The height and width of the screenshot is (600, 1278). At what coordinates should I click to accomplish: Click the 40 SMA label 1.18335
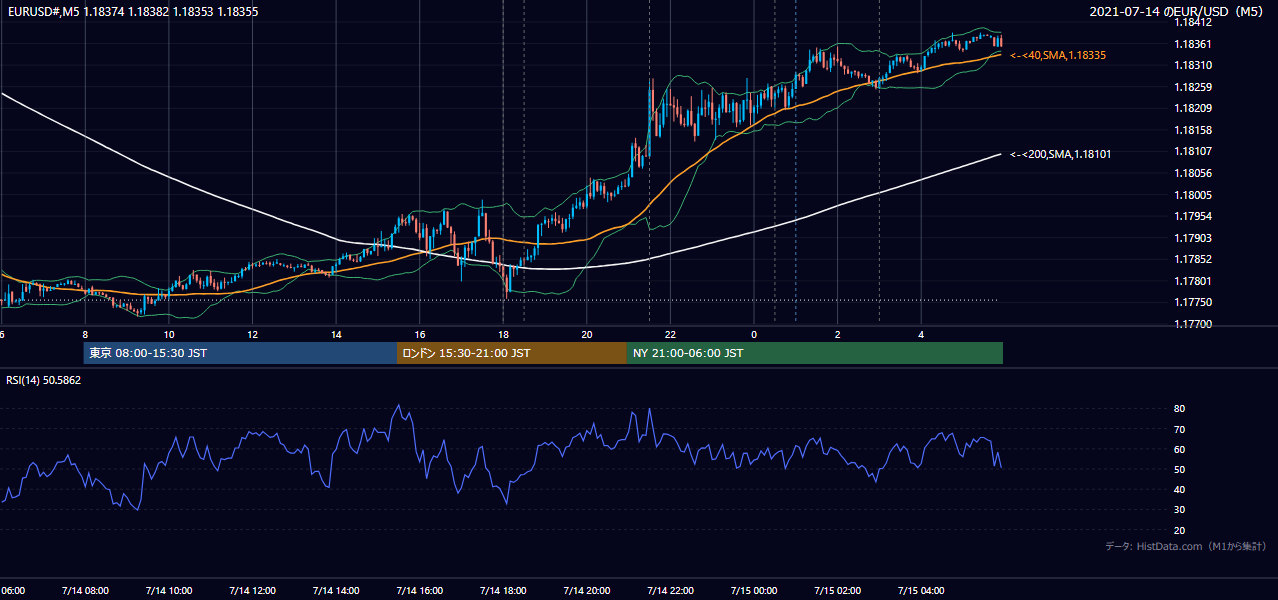click(1058, 56)
